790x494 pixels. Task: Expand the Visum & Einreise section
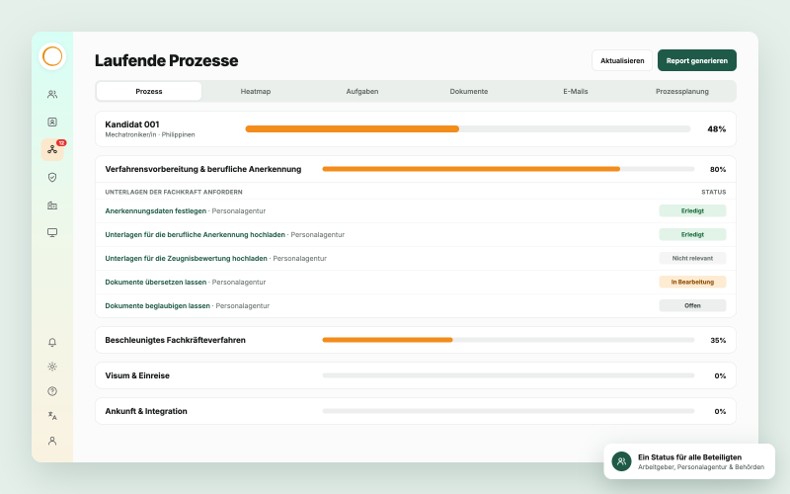click(x=416, y=376)
